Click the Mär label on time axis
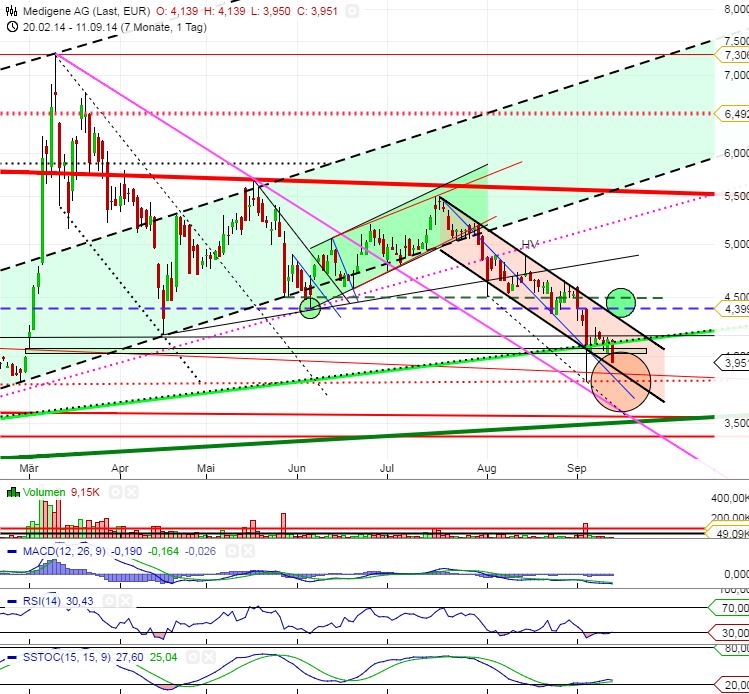The height and width of the screenshot is (694, 749). click(29, 468)
